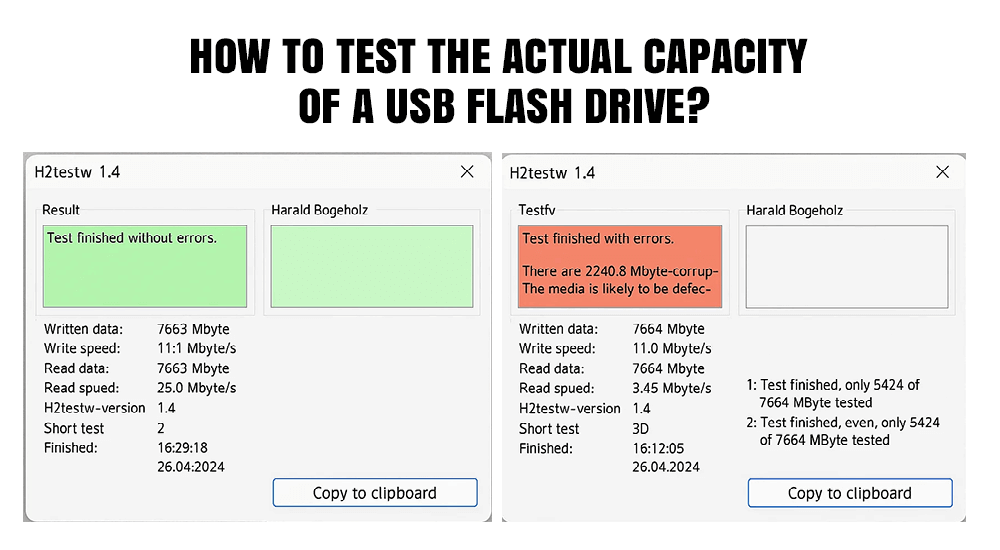Image resolution: width=1000 pixels, height=550 pixels.
Task: Select the 11.0 Mbyte/s write speed value
Action: coord(672,348)
